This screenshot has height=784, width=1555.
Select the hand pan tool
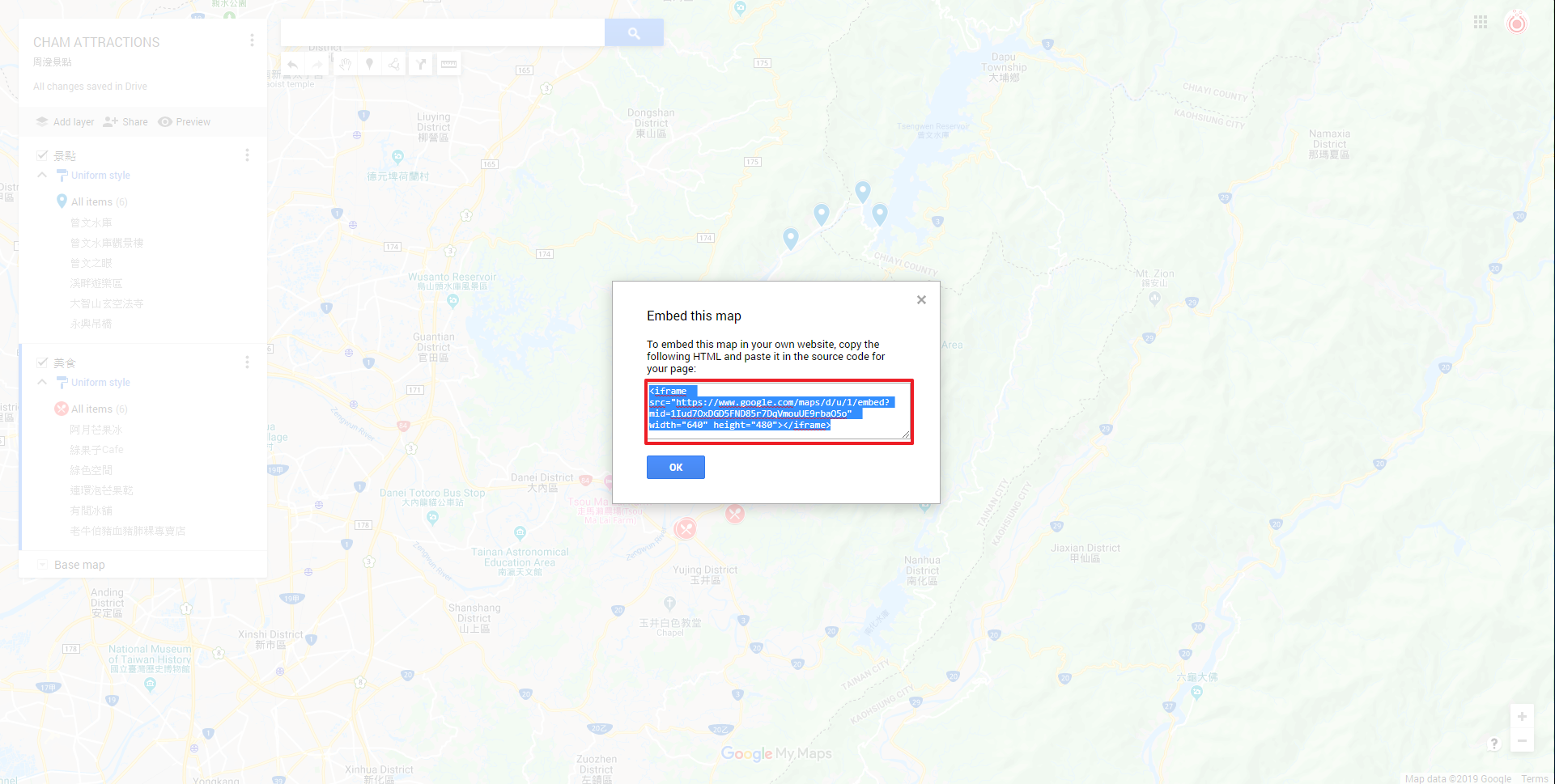[345, 64]
